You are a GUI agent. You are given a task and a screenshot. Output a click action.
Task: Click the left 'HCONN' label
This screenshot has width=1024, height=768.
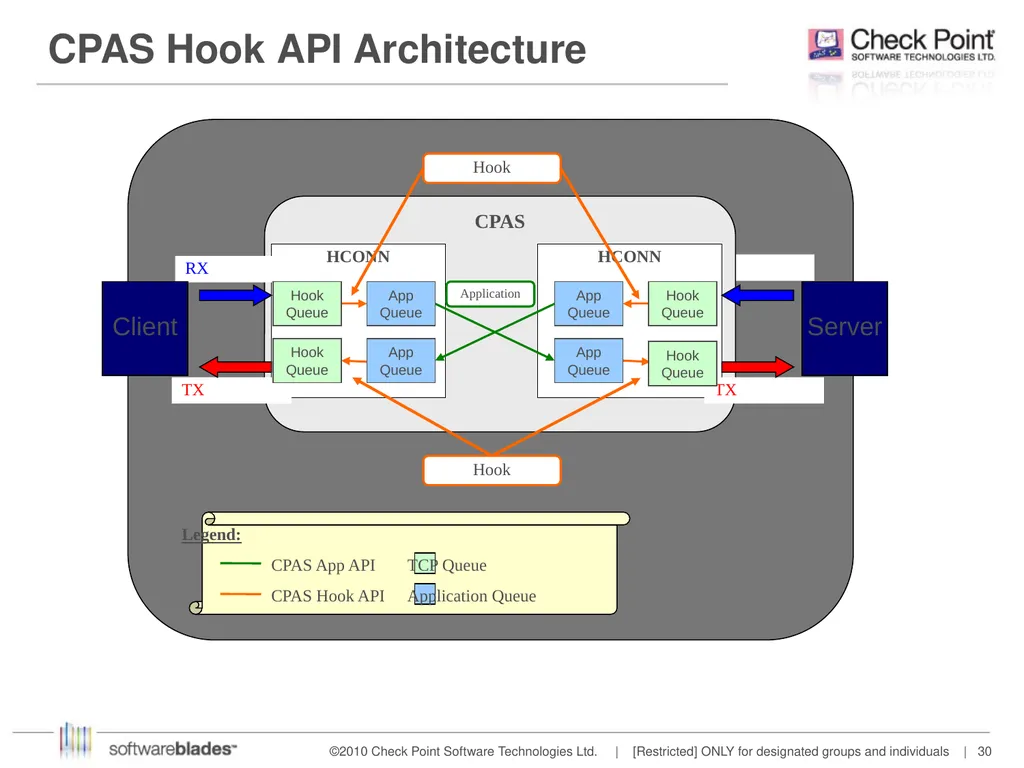click(x=358, y=257)
